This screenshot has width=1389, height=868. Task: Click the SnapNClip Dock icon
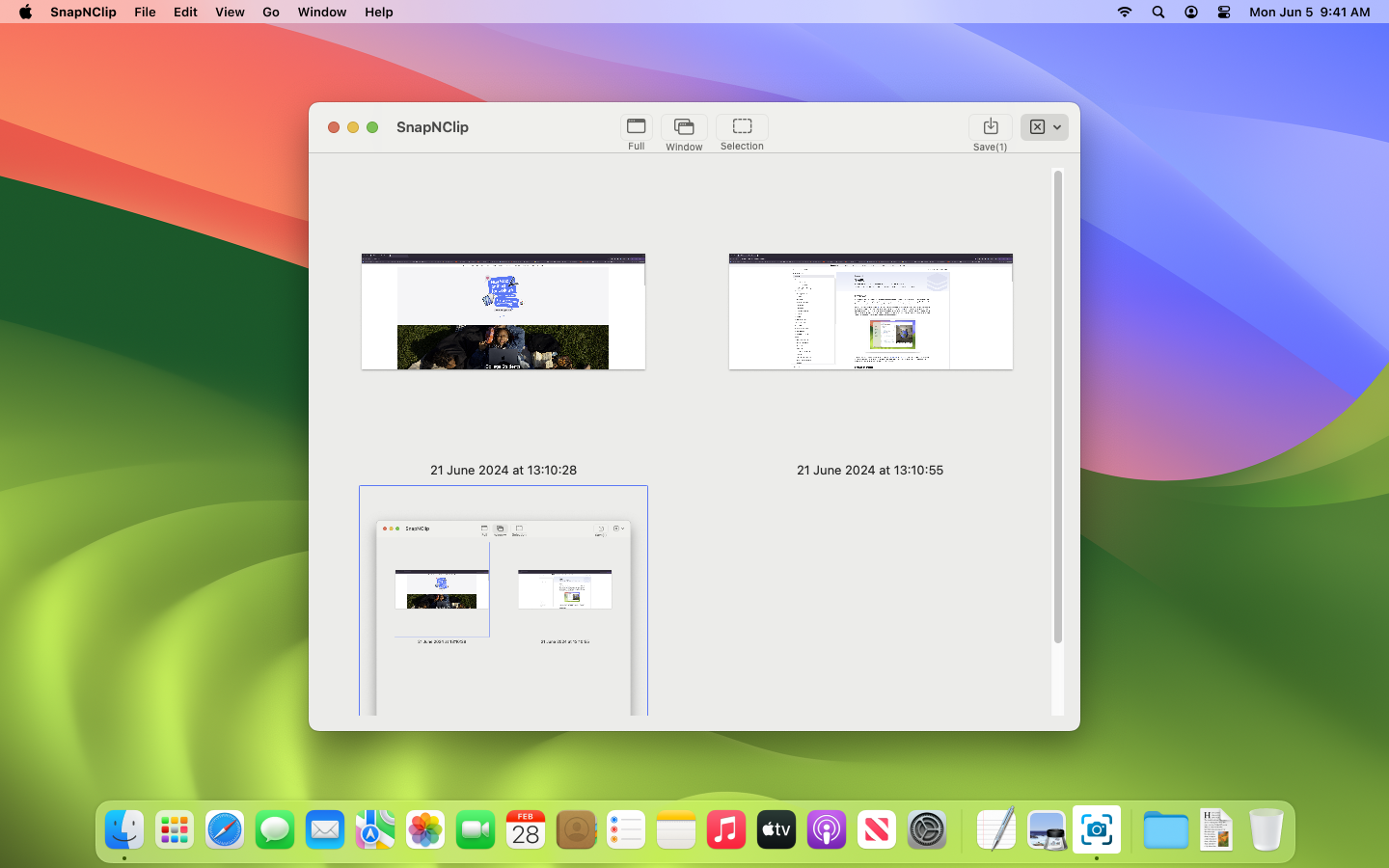tap(1097, 829)
